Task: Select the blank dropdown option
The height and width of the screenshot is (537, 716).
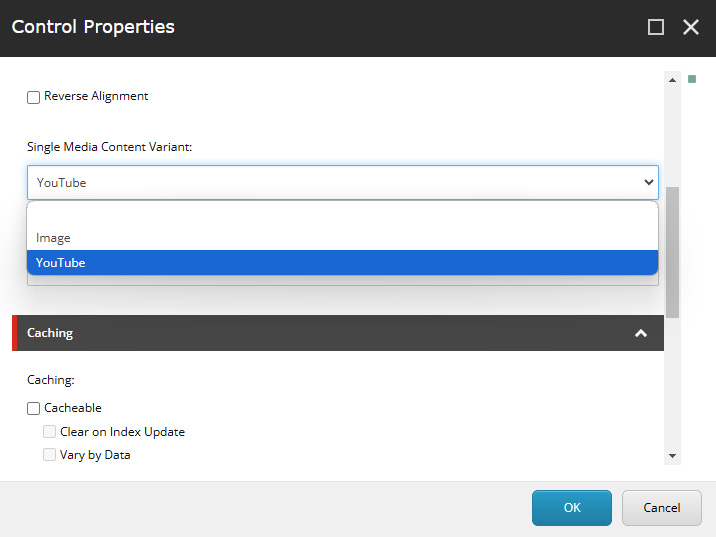Action: pyautogui.click(x=342, y=214)
